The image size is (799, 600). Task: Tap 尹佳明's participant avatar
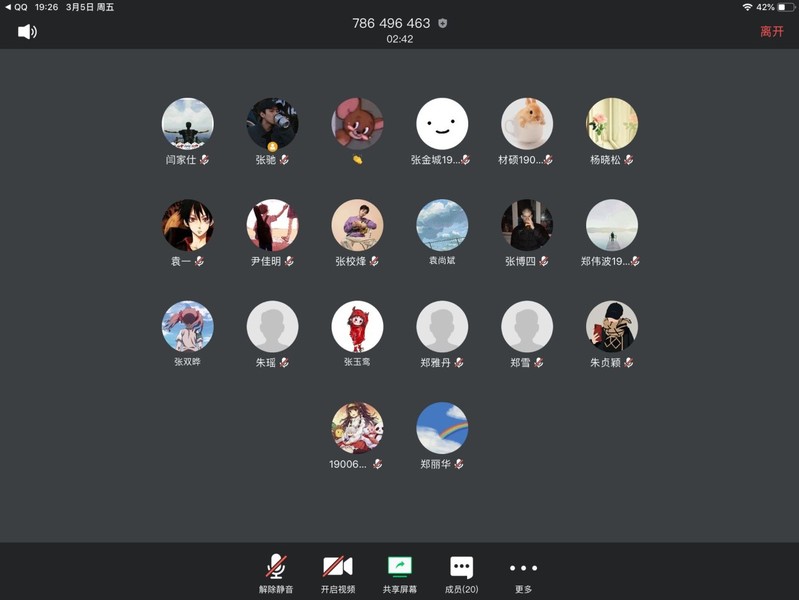click(x=272, y=225)
